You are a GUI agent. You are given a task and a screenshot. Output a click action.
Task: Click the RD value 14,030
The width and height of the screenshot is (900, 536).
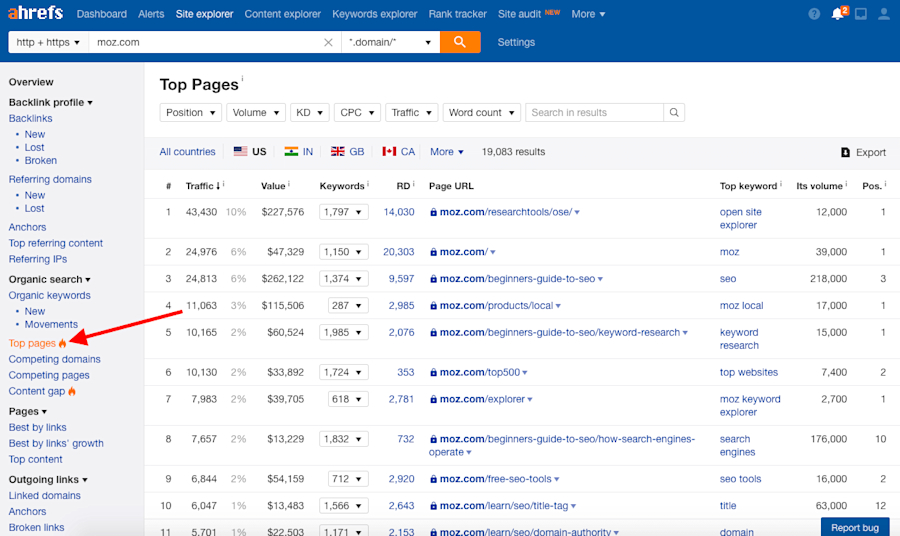(399, 212)
